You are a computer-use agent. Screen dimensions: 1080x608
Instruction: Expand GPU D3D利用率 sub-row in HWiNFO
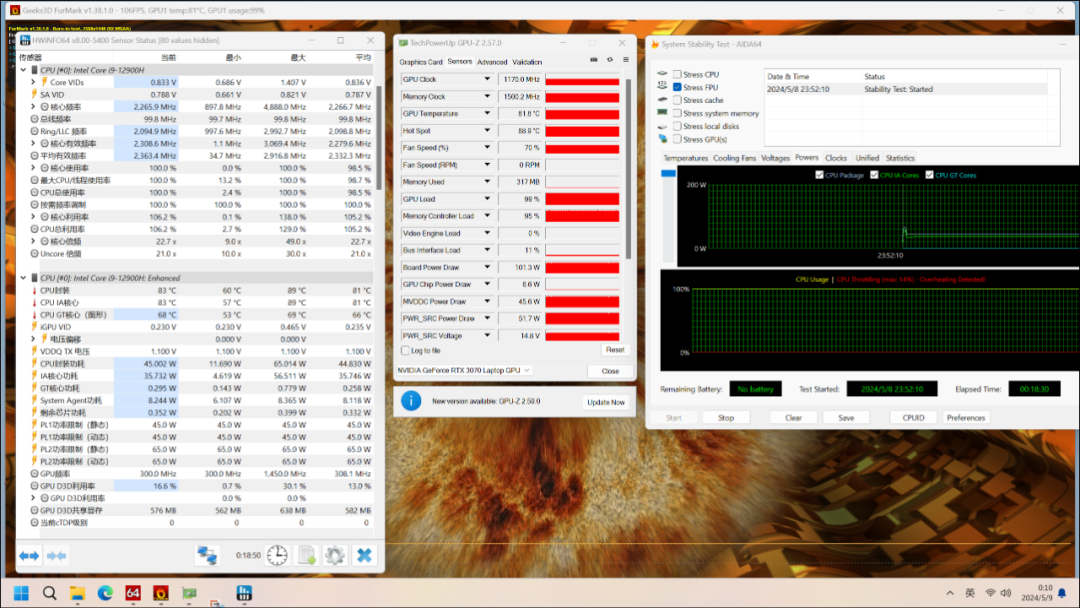(x=33, y=498)
